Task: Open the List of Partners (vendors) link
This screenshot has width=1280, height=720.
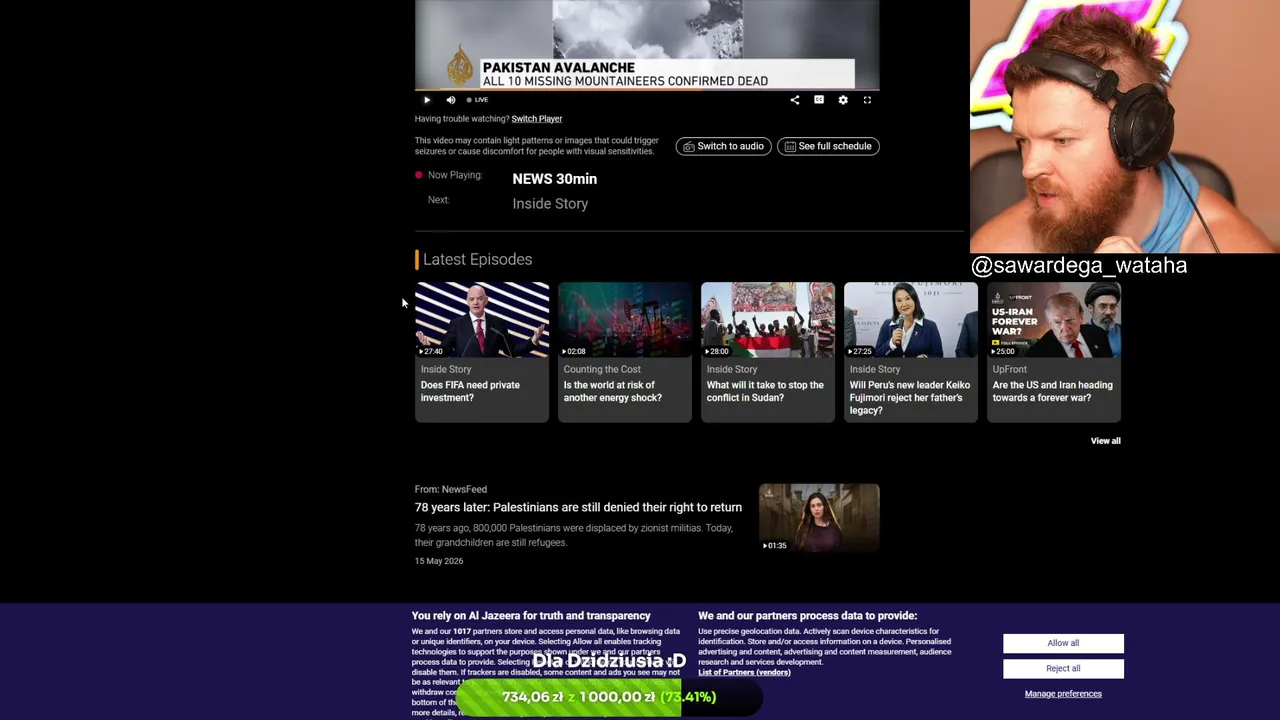Action: 744,672
